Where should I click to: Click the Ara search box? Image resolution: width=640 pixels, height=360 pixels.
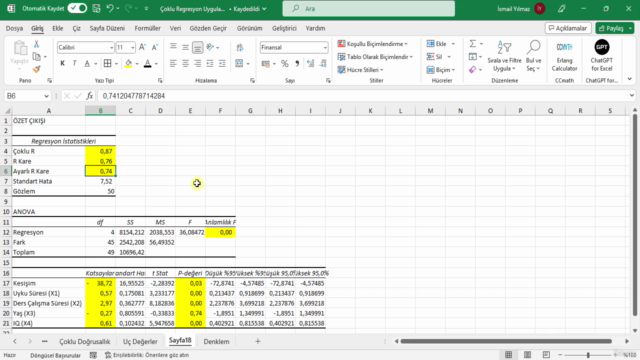(x=369, y=8)
